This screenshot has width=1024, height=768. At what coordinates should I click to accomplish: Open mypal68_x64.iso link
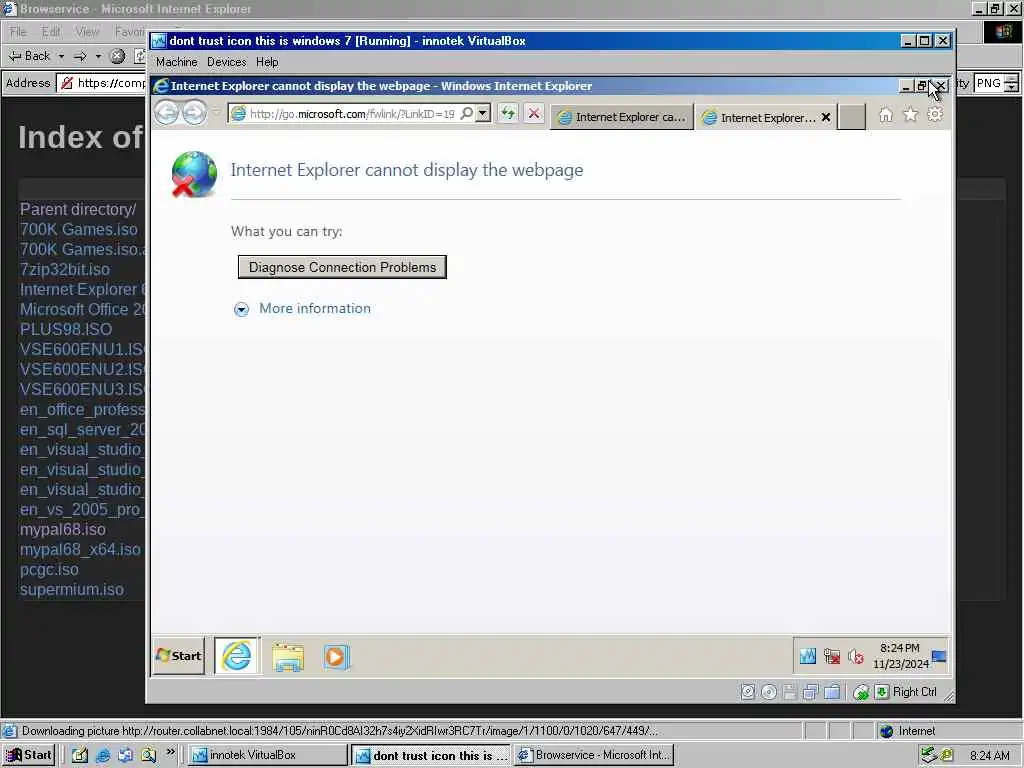click(x=80, y=549)
